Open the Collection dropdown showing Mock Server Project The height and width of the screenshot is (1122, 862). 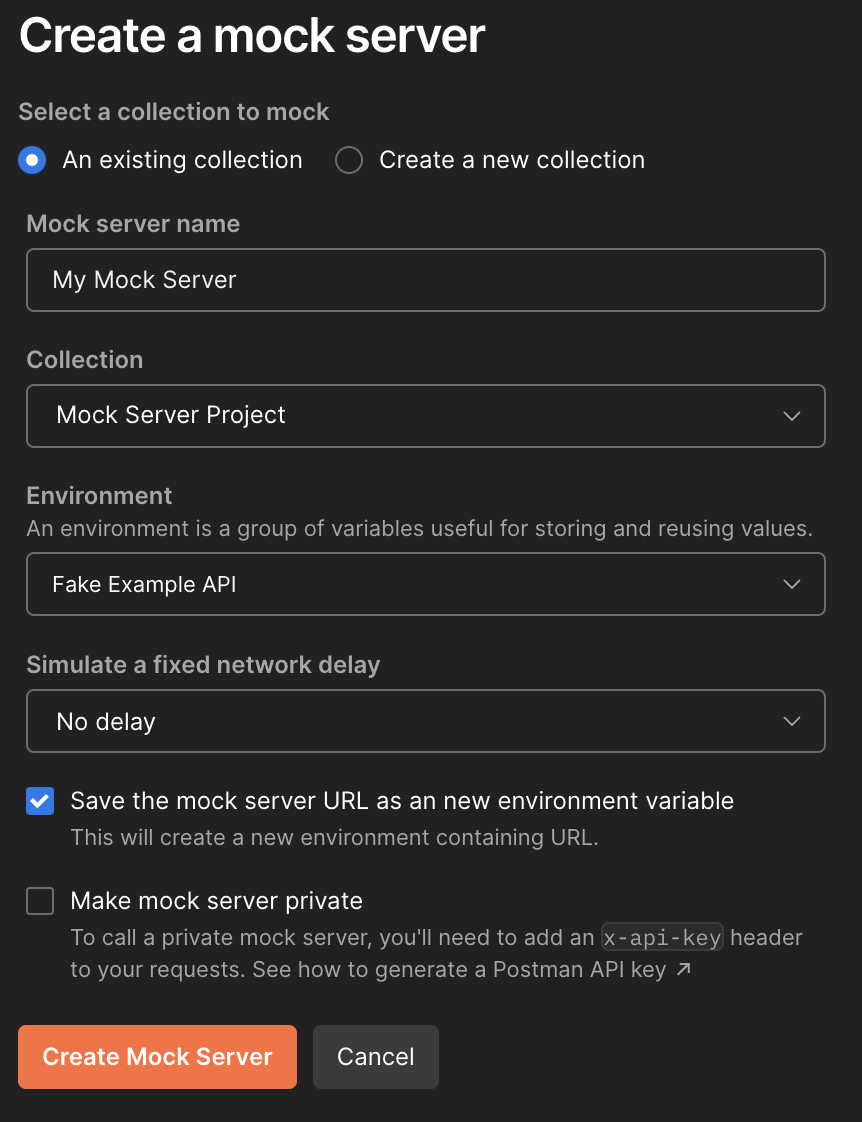coord(426,416)
